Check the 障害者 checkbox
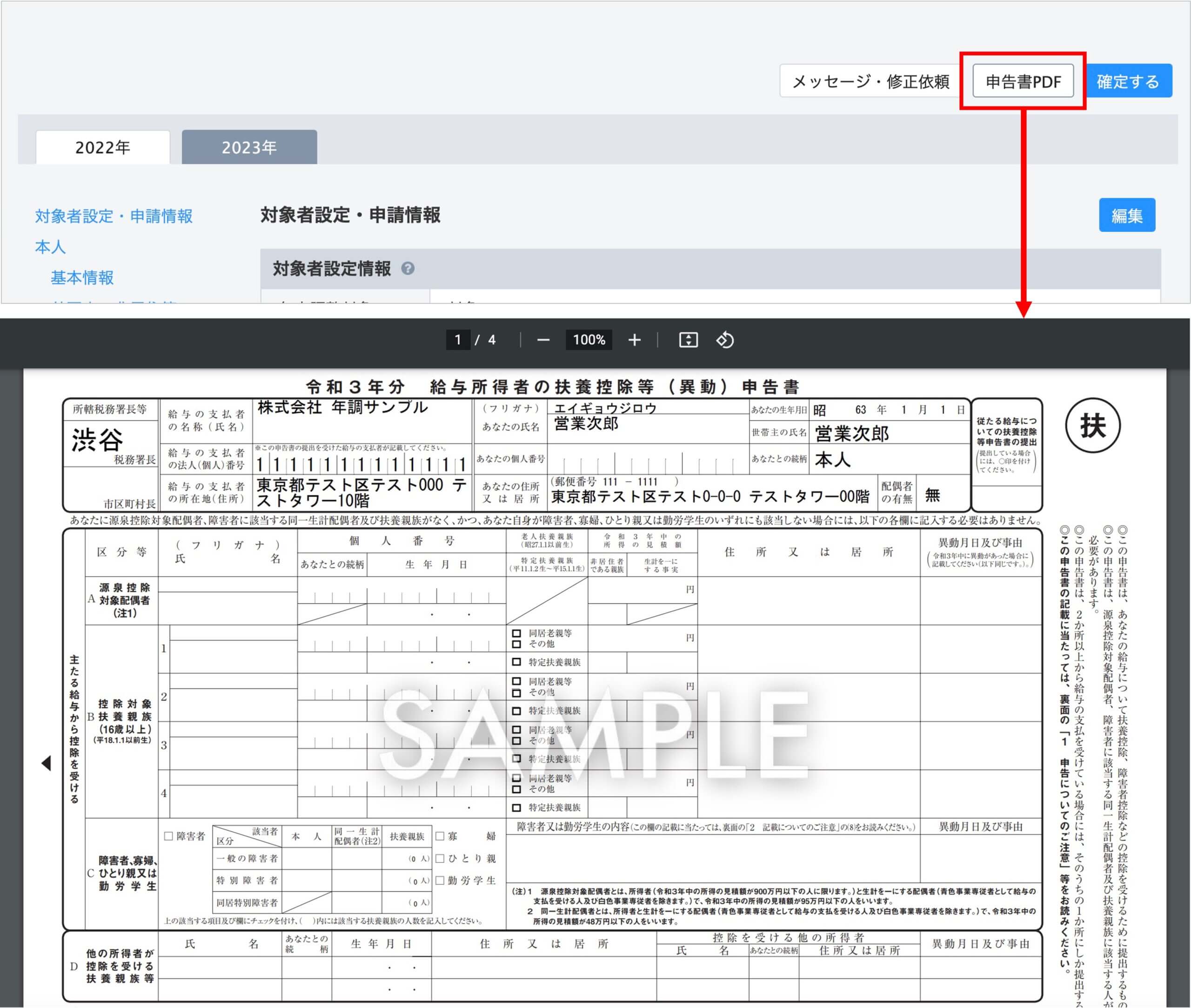1191x1008 pixels. [168, 836]
